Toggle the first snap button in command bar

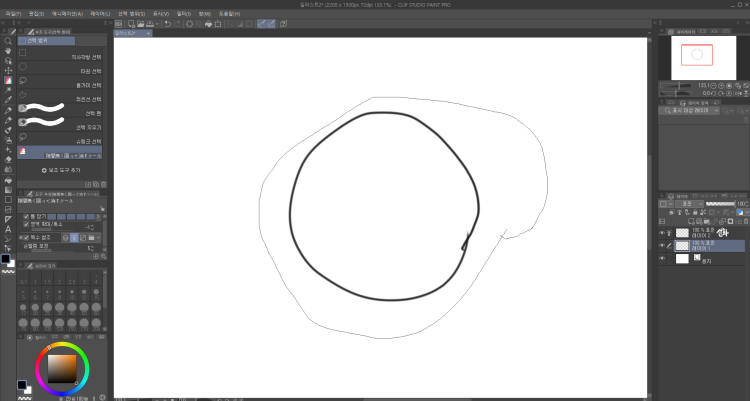[x=261, y=23]
